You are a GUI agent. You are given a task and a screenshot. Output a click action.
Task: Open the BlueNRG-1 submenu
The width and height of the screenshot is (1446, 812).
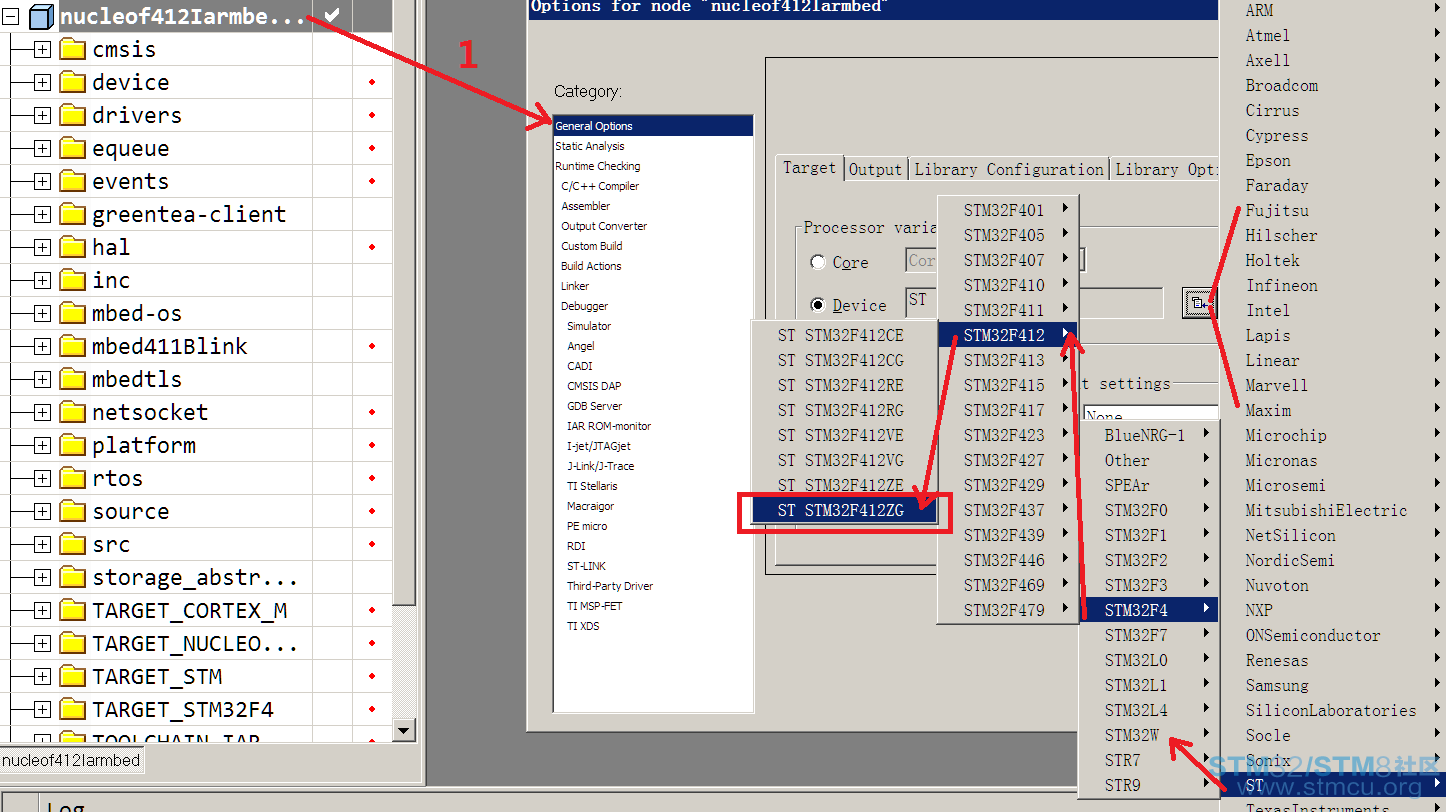[1148, 435]
